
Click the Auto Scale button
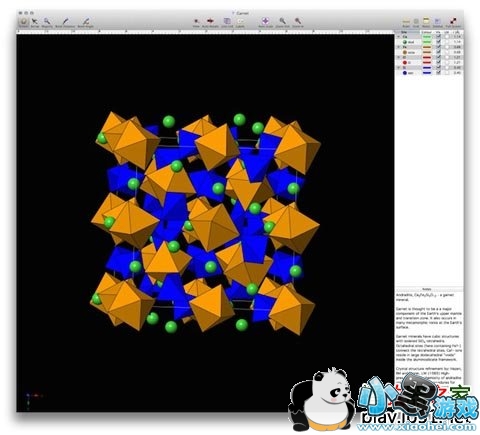(x=265, y=23)
